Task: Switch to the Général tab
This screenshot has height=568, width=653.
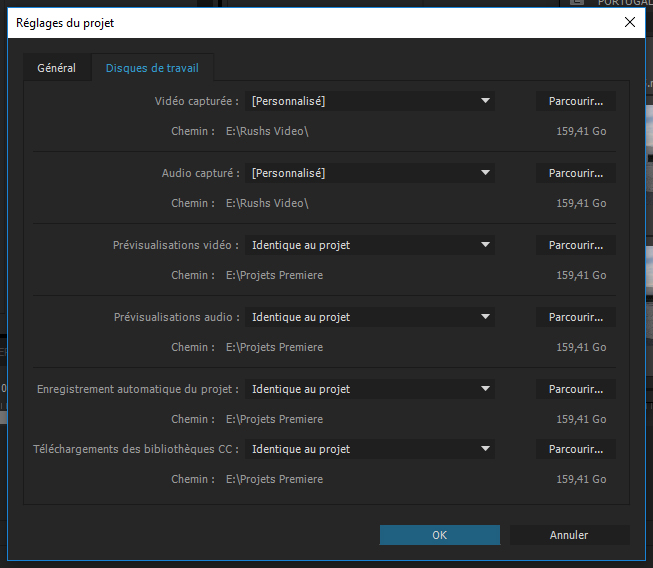Action: [x=57, y=68]
